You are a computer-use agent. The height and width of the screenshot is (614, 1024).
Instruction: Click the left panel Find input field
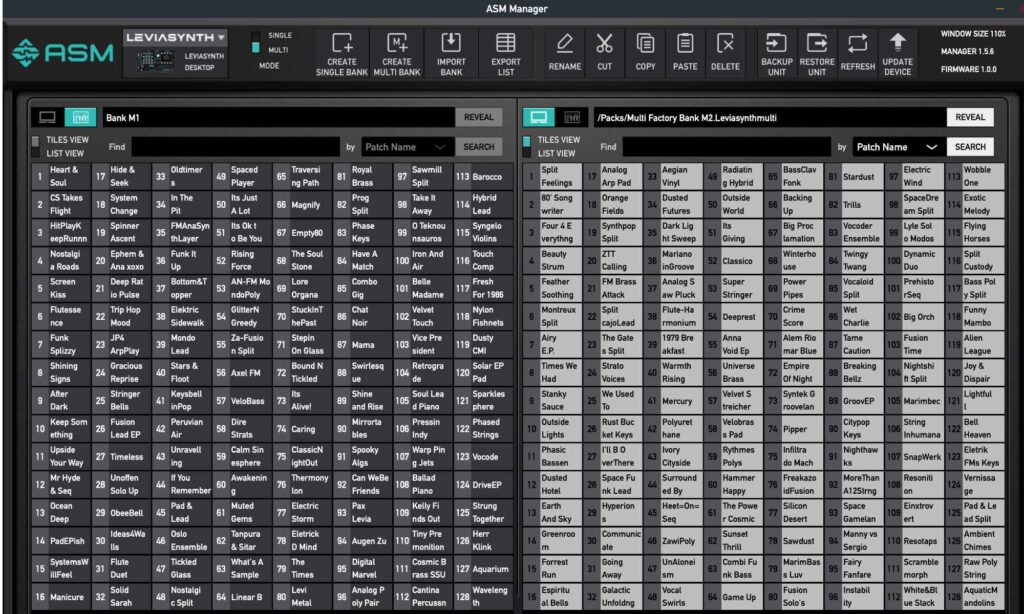click(235, 147)
